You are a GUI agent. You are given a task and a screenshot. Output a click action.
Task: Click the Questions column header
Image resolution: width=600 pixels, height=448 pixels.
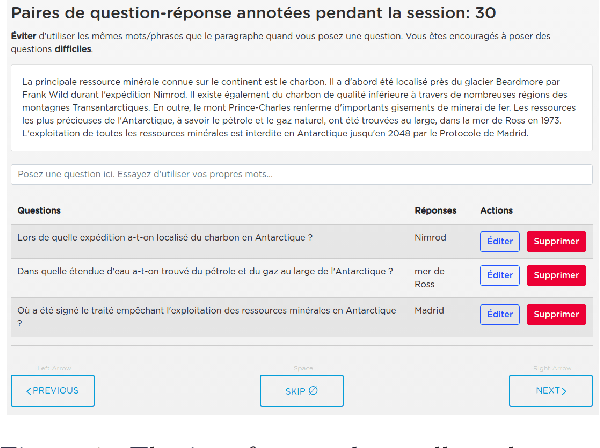point(39,211)
